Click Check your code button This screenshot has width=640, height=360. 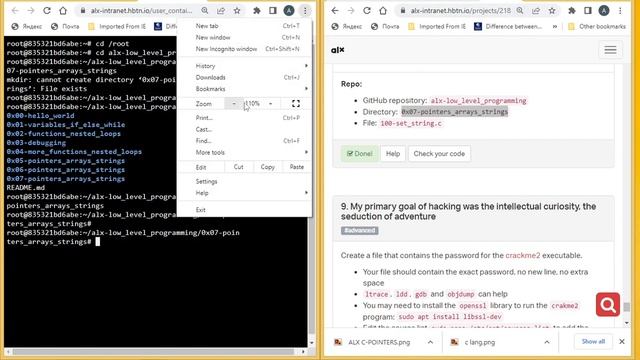coord(439,153)
